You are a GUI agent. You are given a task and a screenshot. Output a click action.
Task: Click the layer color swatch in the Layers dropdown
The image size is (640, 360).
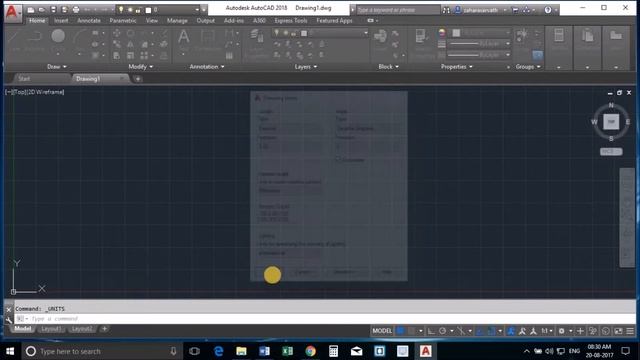(x=304, y=33)
